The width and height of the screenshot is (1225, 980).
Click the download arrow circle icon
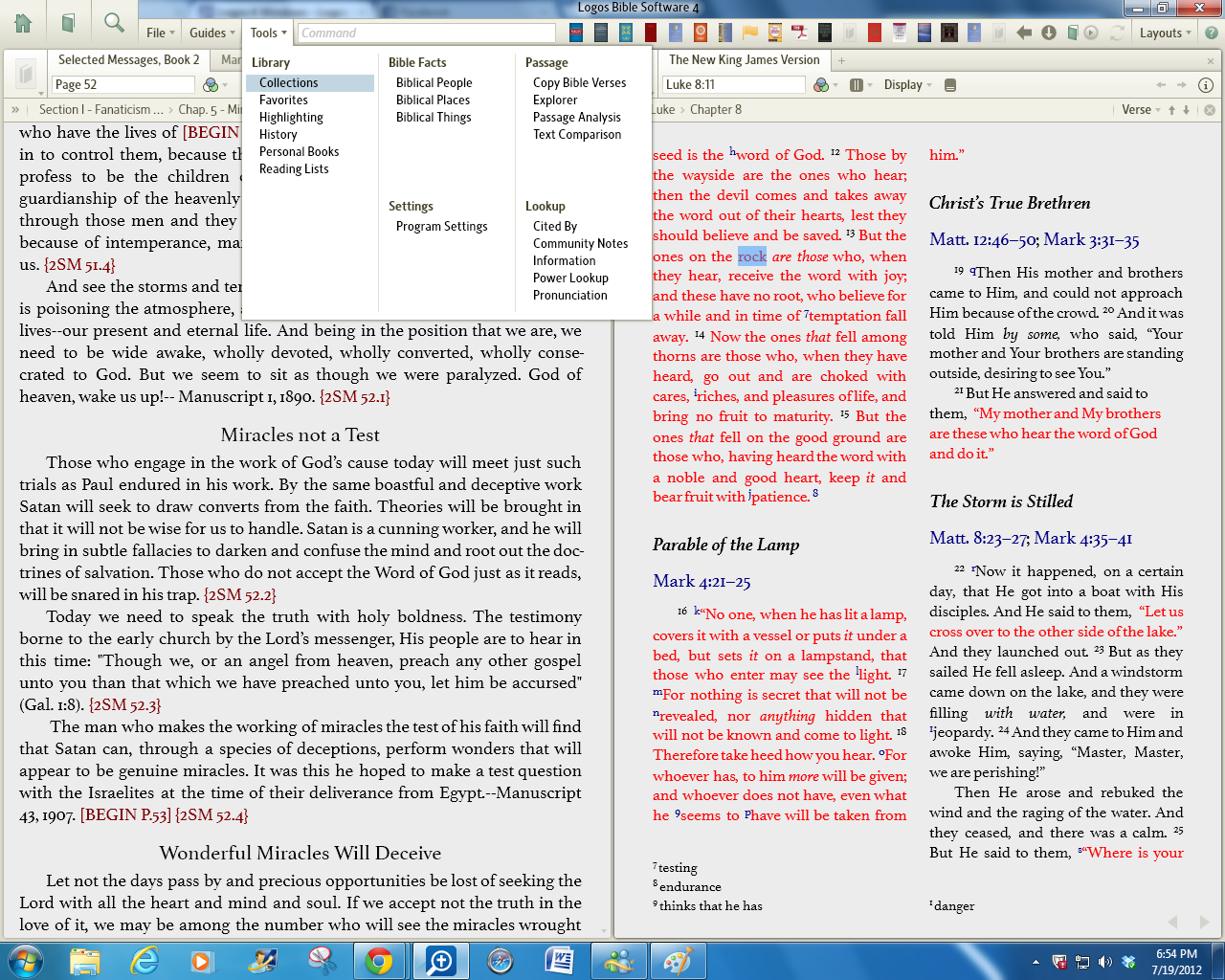pyautogui.click(x=1049, y=33)
